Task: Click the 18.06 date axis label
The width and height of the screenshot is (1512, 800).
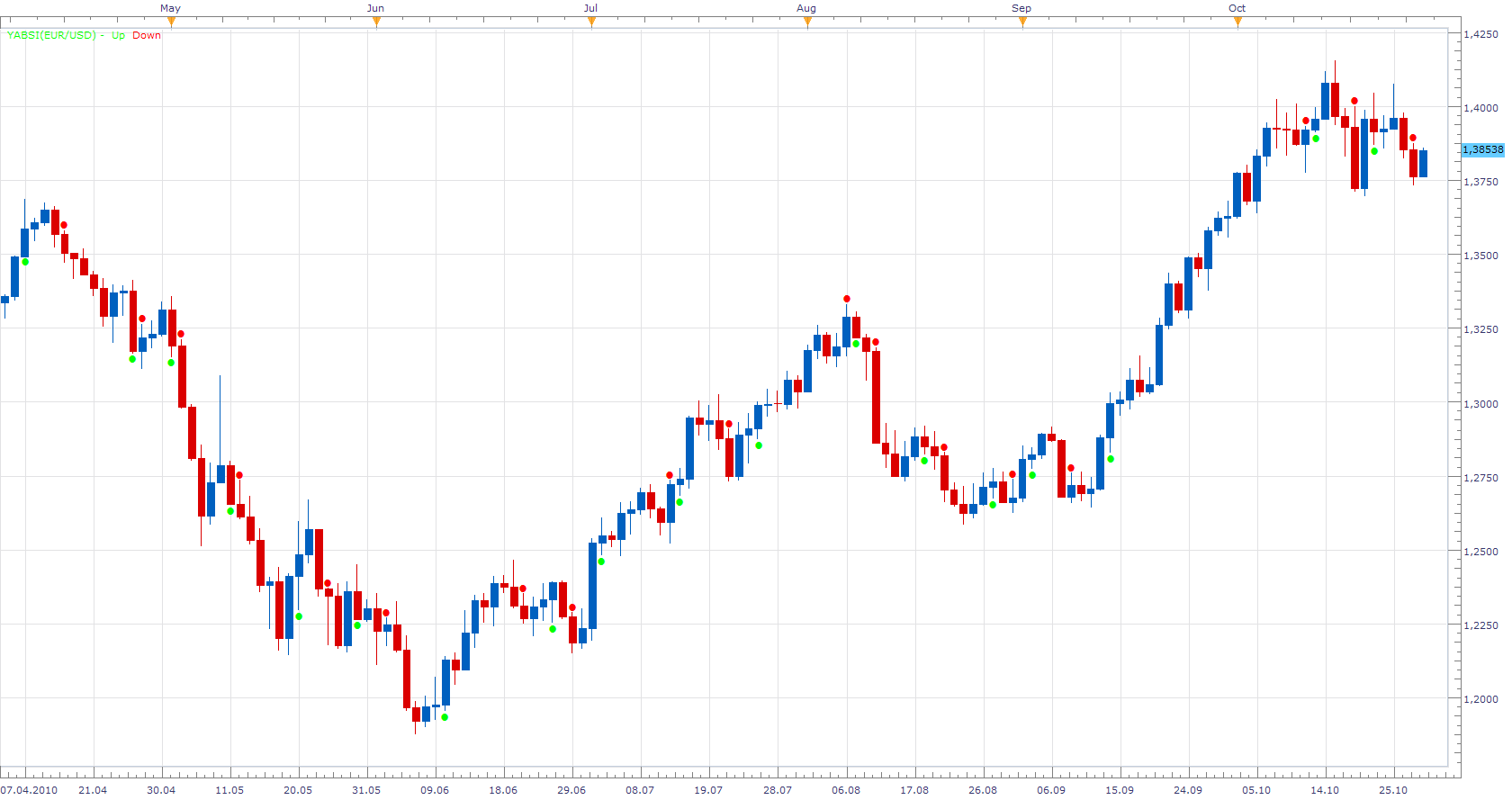Action: coord(503,790)
